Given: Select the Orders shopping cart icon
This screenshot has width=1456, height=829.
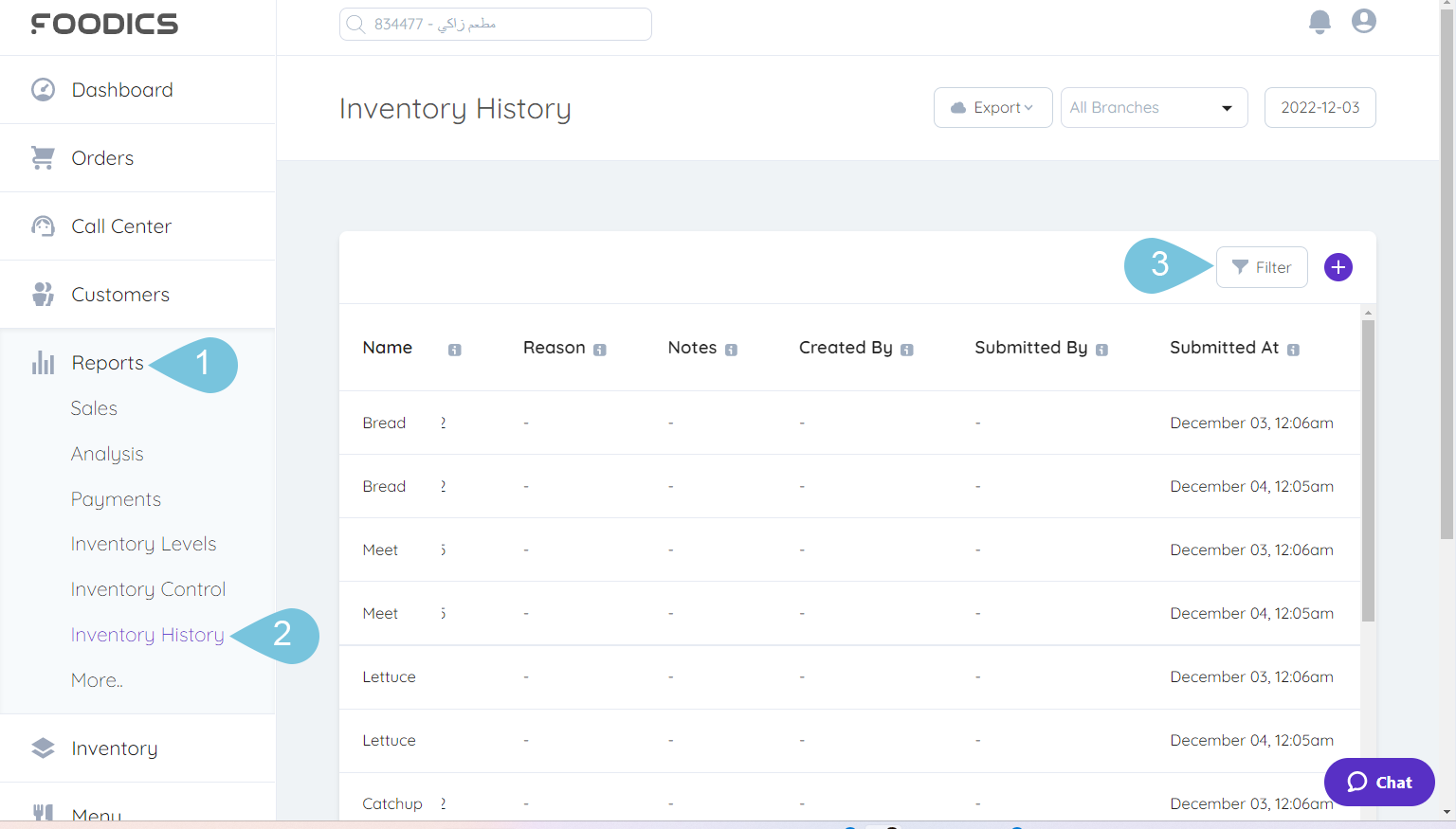Looking at the screenshot, I should pyautogui.click(x=43, y=157).
